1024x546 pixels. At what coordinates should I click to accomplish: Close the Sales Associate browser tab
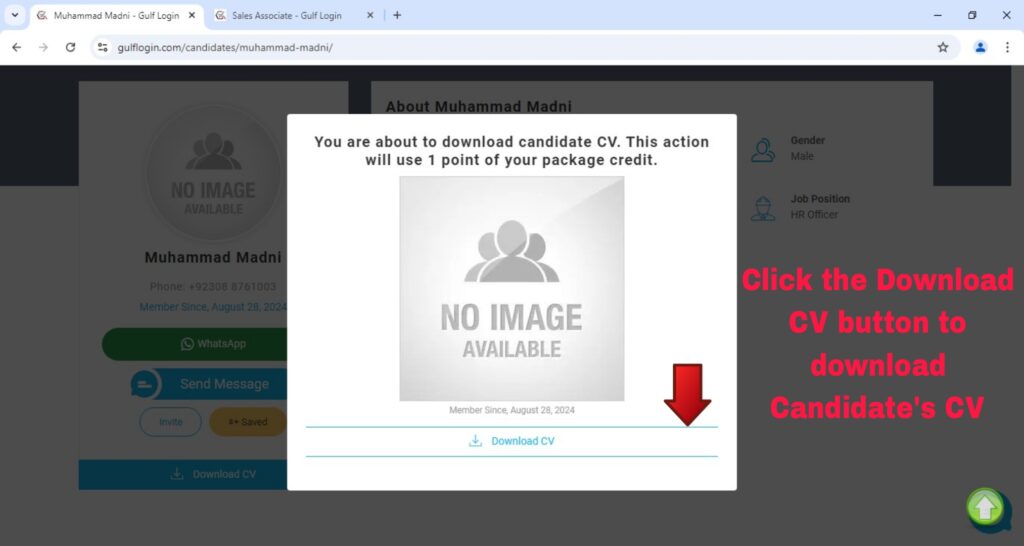coord(370,16)
